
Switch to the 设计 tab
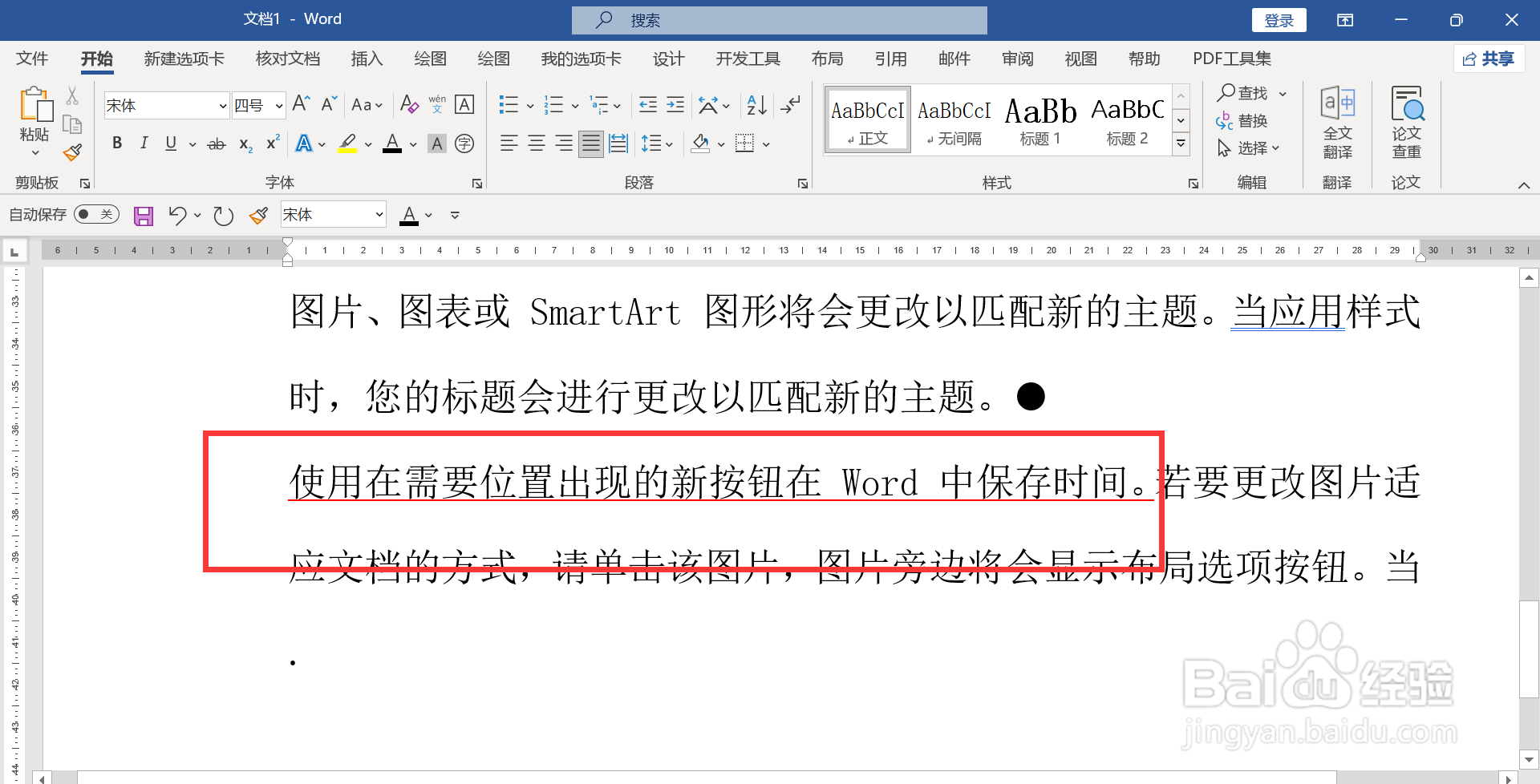(668, 59)
